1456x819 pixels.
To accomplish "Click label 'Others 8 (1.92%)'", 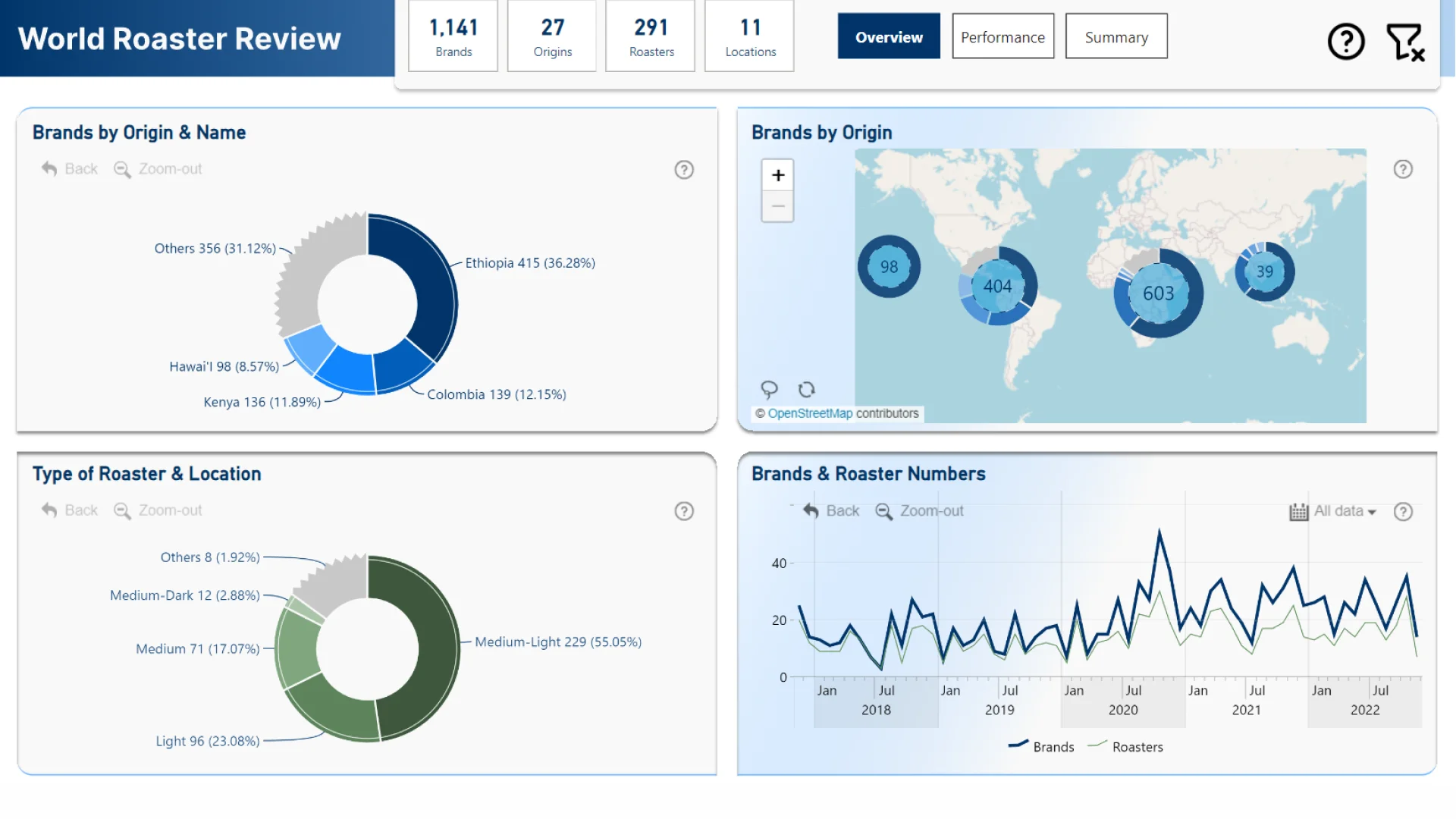I will [210, 557].
